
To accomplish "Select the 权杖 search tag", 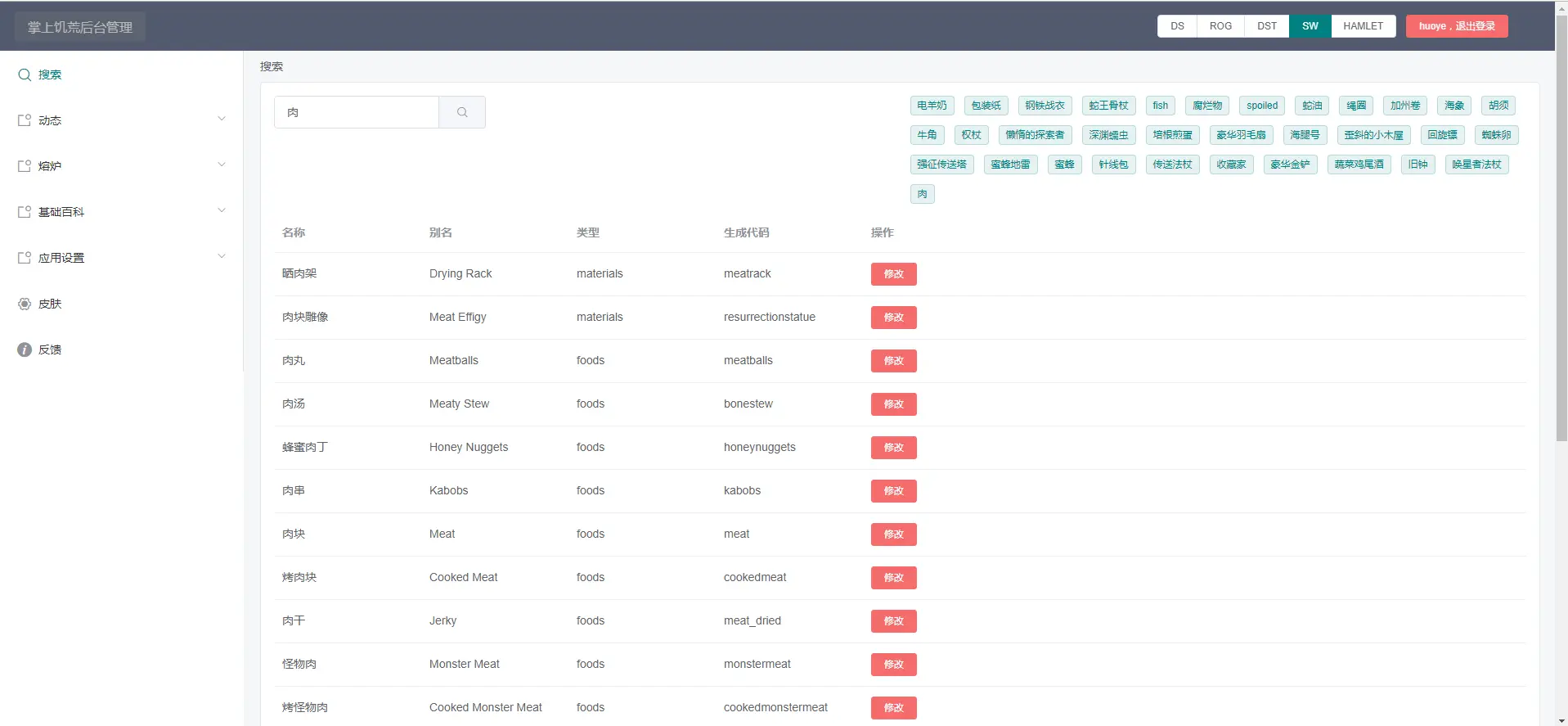I will point(971,135).
